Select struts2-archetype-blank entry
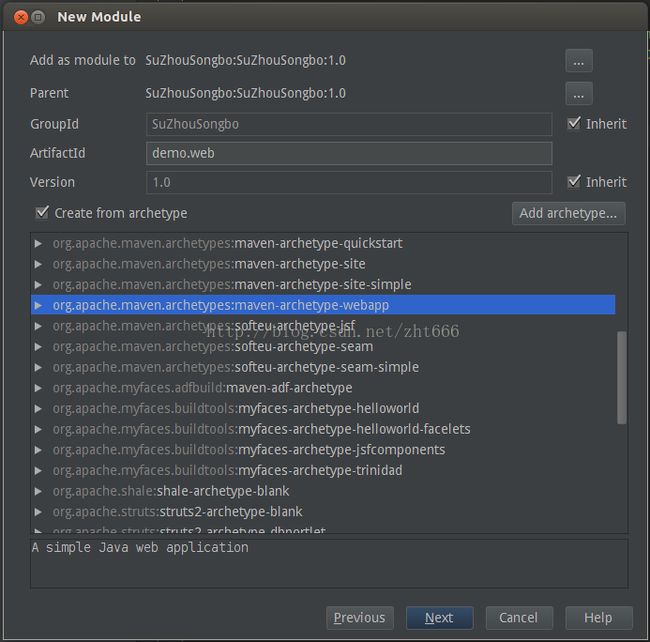The height and width of the screenshot is (642, 650). coord(177,512)
